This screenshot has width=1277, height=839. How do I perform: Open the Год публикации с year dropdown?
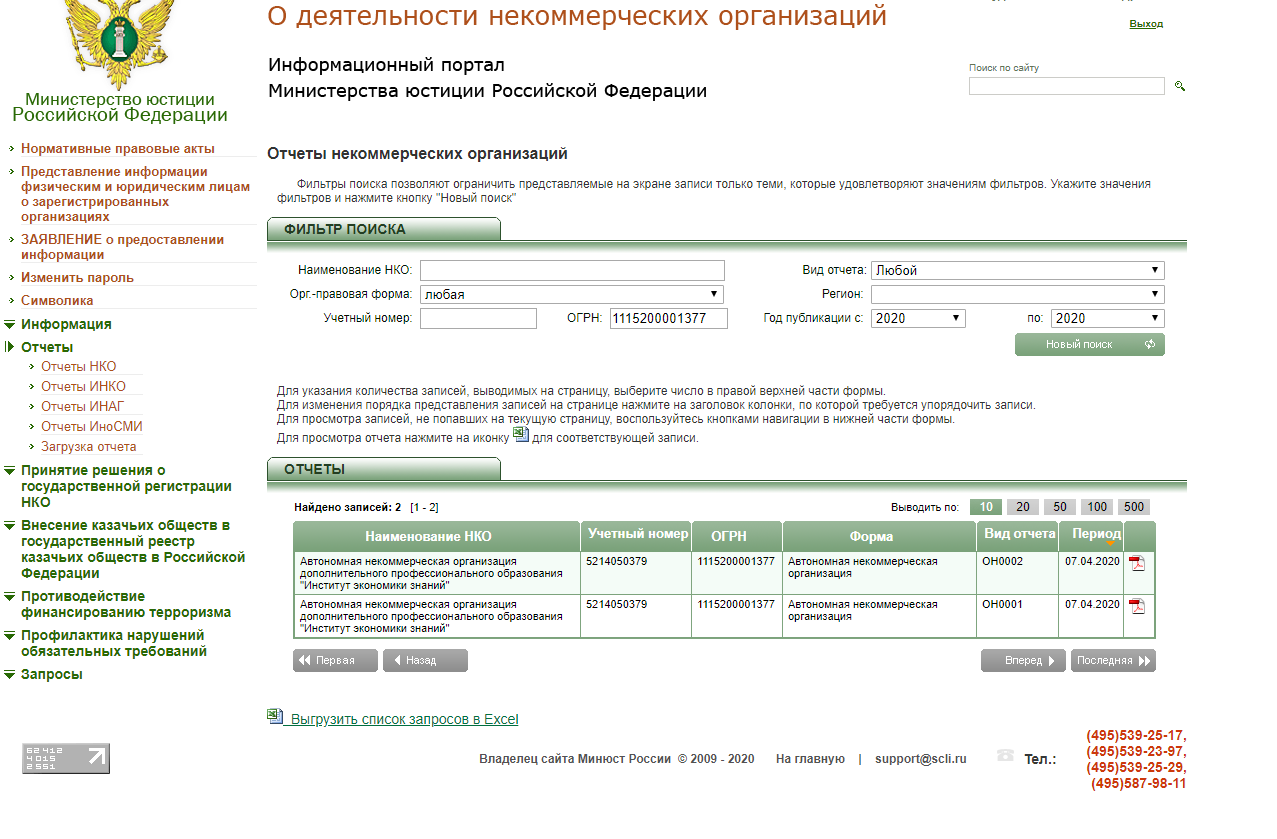click(918, 319)
